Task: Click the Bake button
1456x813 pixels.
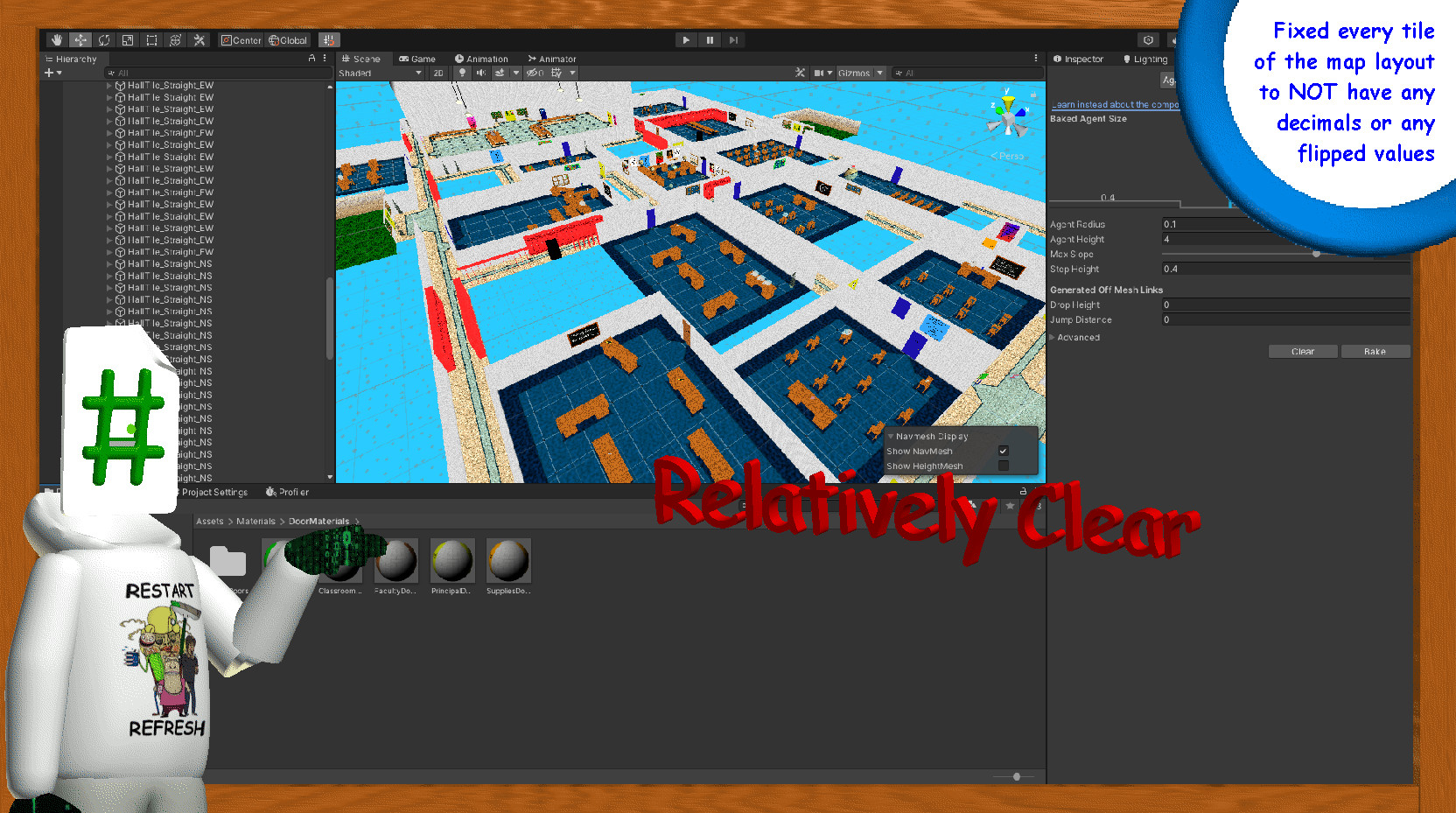Action: coord(1375,351)
